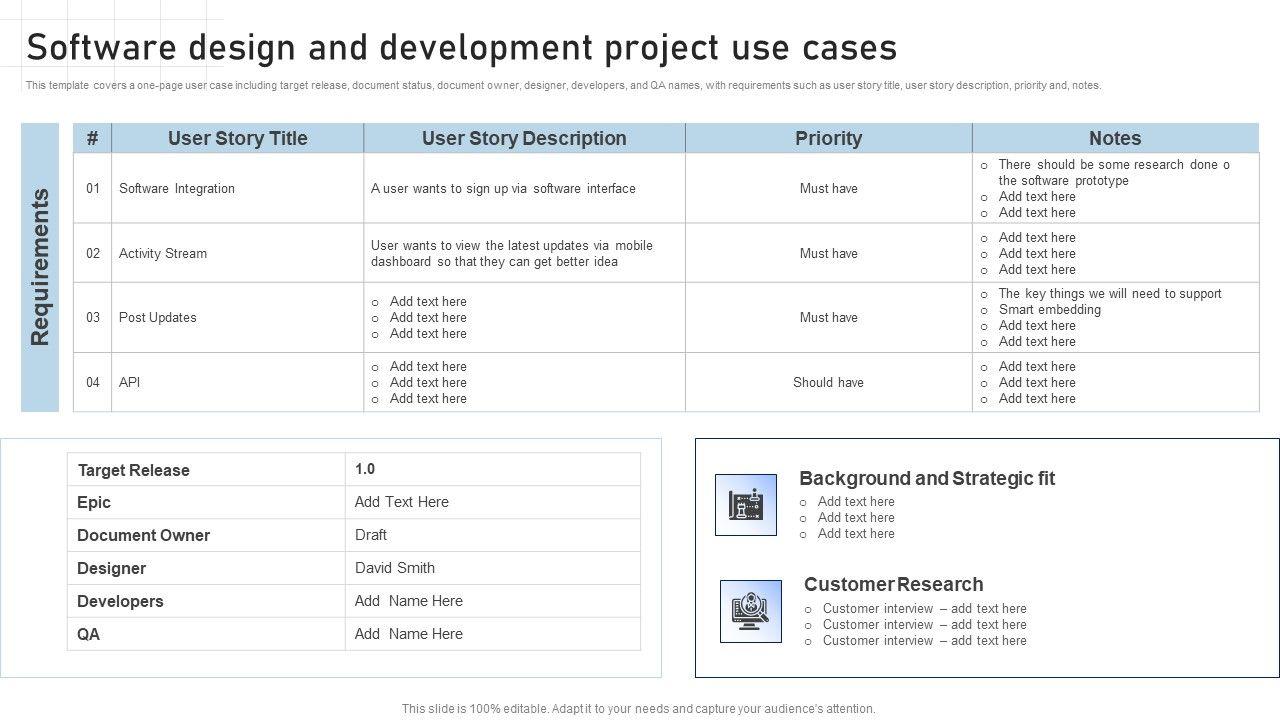The width and height of the screenshot is (1280, 720).
Task: Select the Customer Research heading
Action: tap(893, 584)
